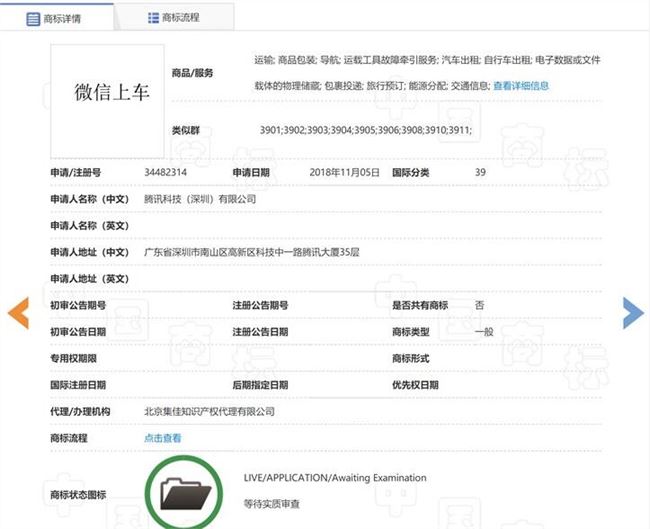This screenshot has height=529, width=650.
Task: Select the 是否共有商标 label
Action: 420,305
